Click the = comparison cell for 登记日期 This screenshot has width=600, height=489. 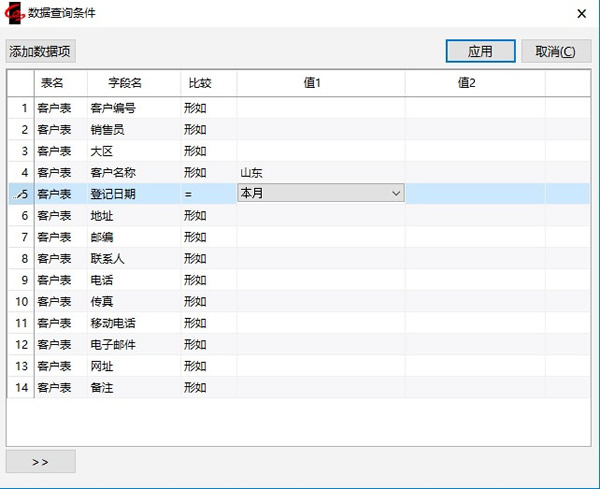pos(207,194)
